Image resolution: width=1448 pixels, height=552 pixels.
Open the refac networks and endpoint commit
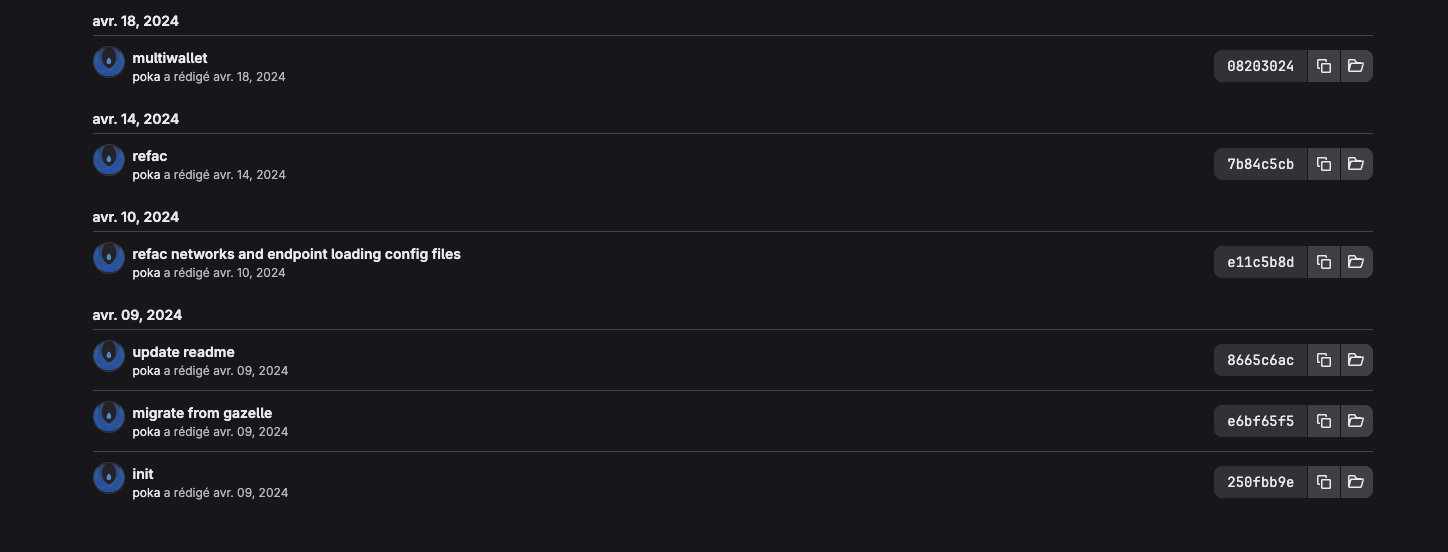pos(296,254)
